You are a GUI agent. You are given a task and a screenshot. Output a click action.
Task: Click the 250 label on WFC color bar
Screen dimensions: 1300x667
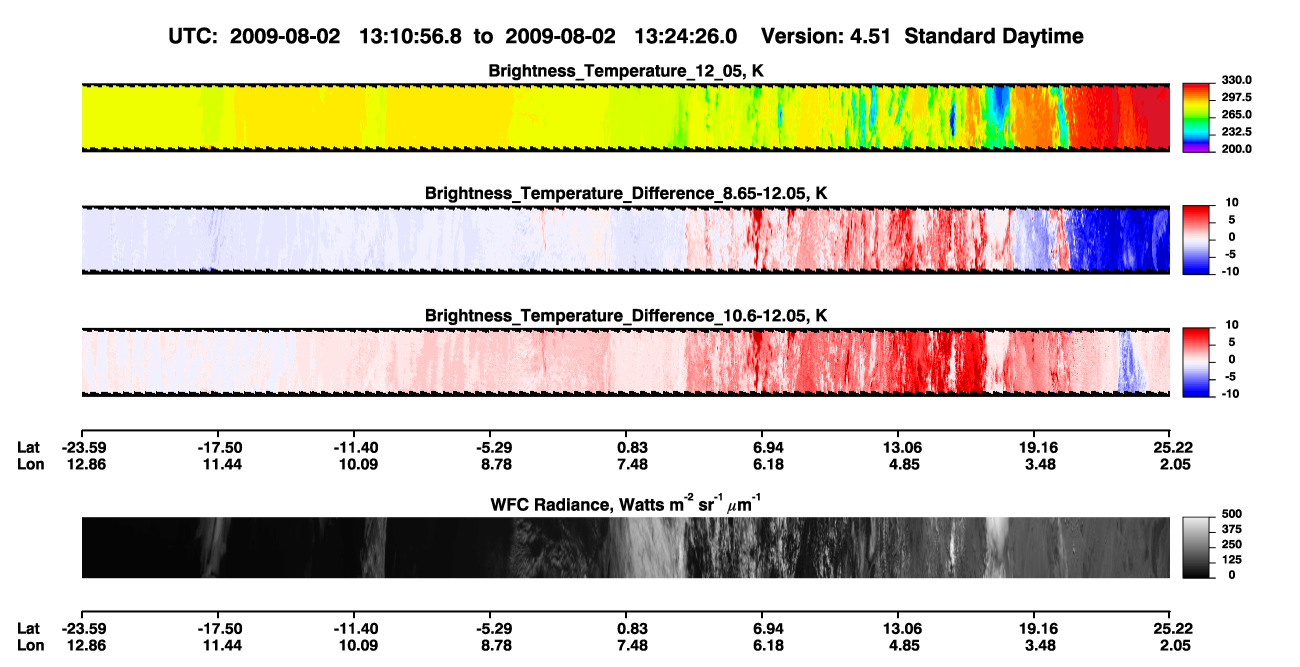(x=1230, y=544)
